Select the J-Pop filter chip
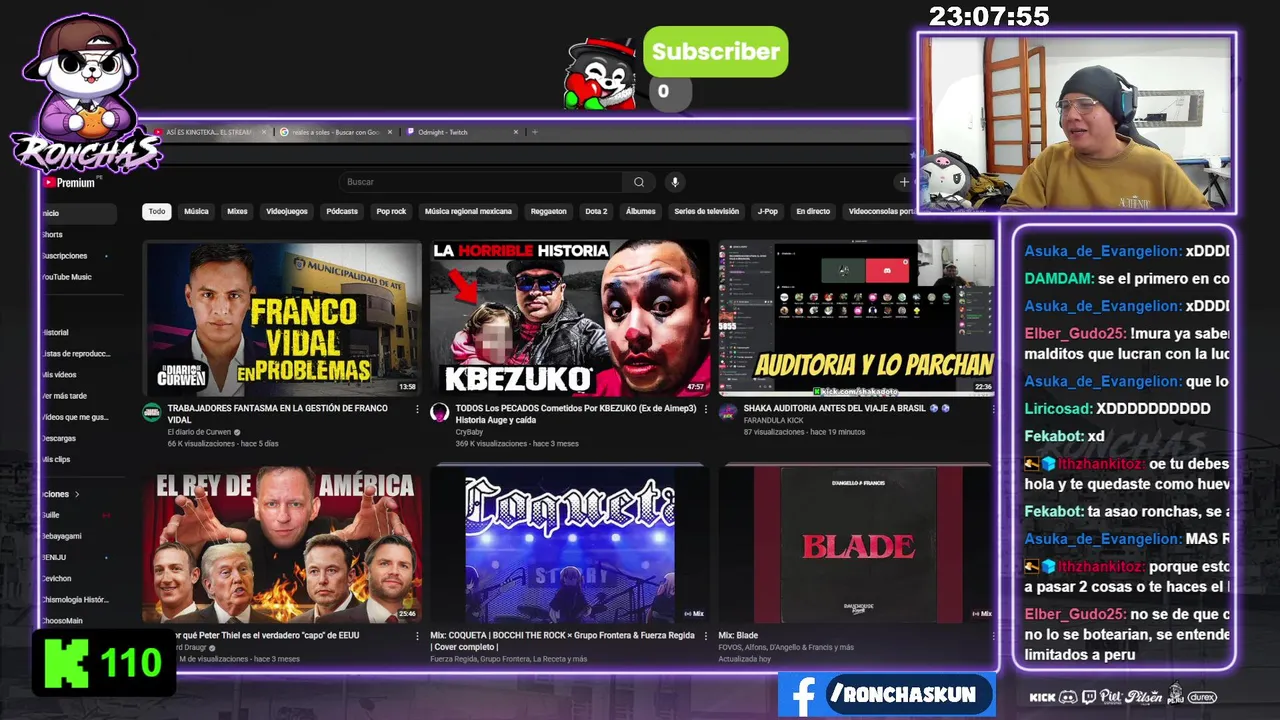The width and height of the screenshot is (1280, 720). [767, 211]
